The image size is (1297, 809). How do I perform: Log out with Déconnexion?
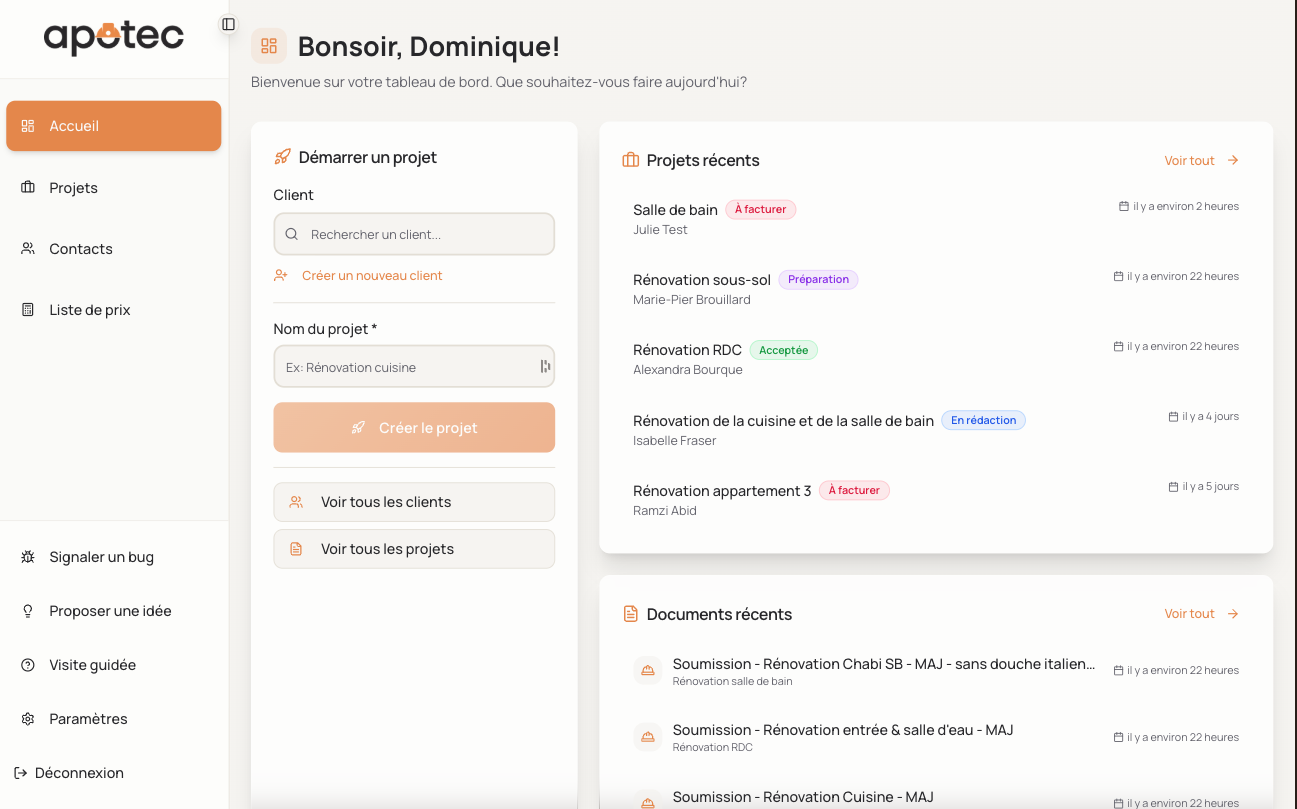tap(69, 773)
